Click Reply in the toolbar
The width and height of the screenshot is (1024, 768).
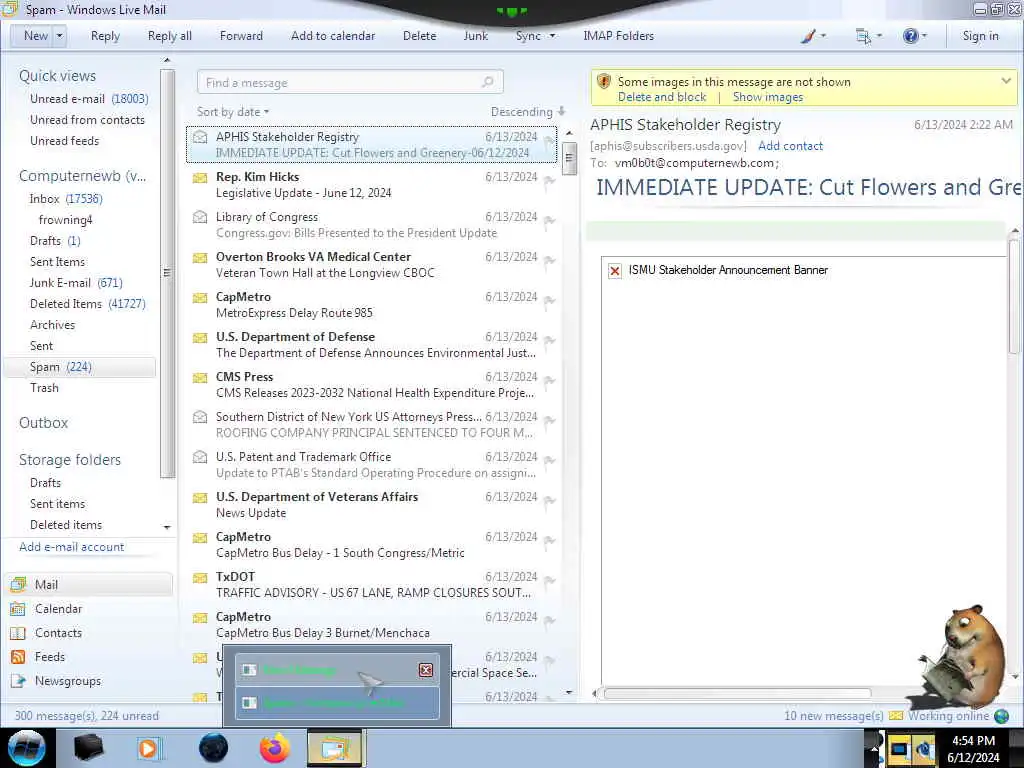coord(105,36)
